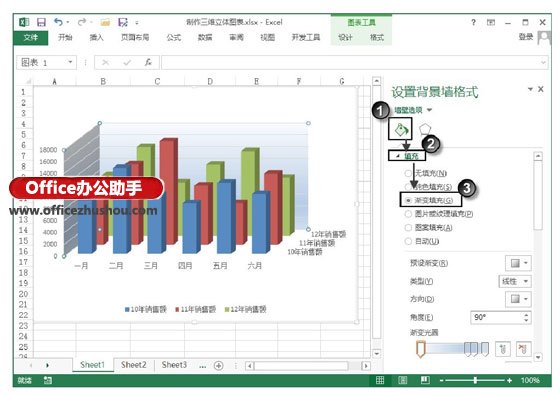Select the Fill & Line paint bucket icon
Viewport: 560px width, 395px height.
pos(401,129)
